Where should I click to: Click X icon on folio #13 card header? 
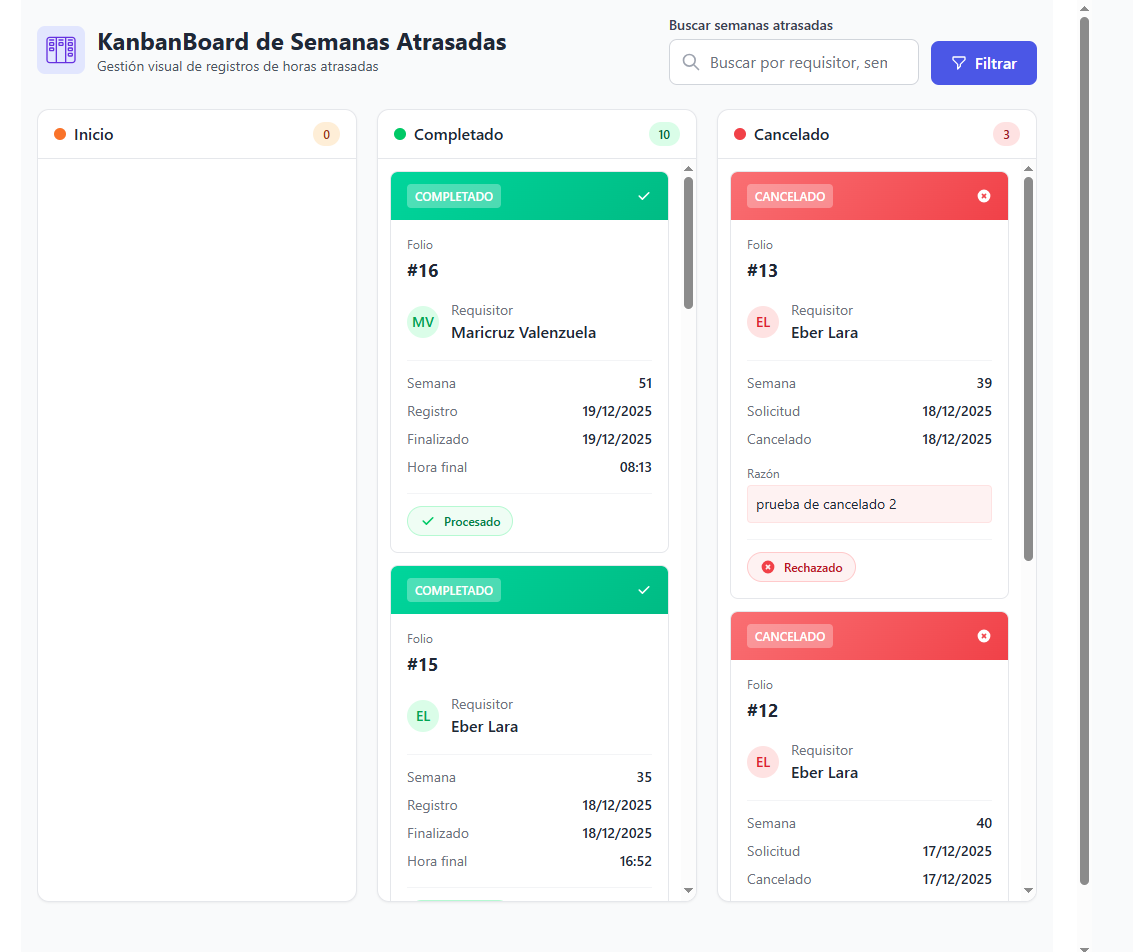[x=984, y=196]
